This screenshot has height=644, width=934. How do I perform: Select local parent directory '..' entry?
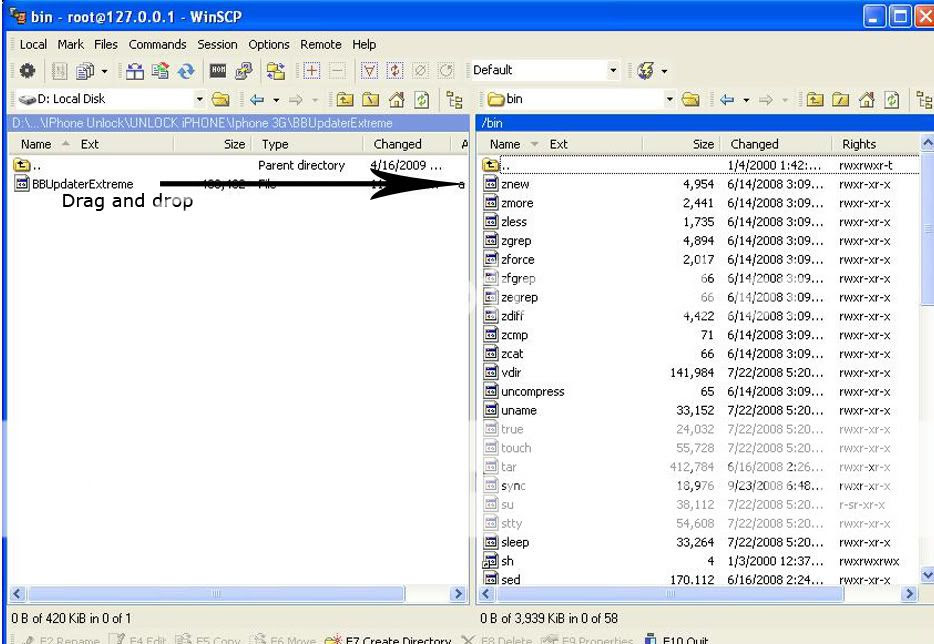point(29,165)
